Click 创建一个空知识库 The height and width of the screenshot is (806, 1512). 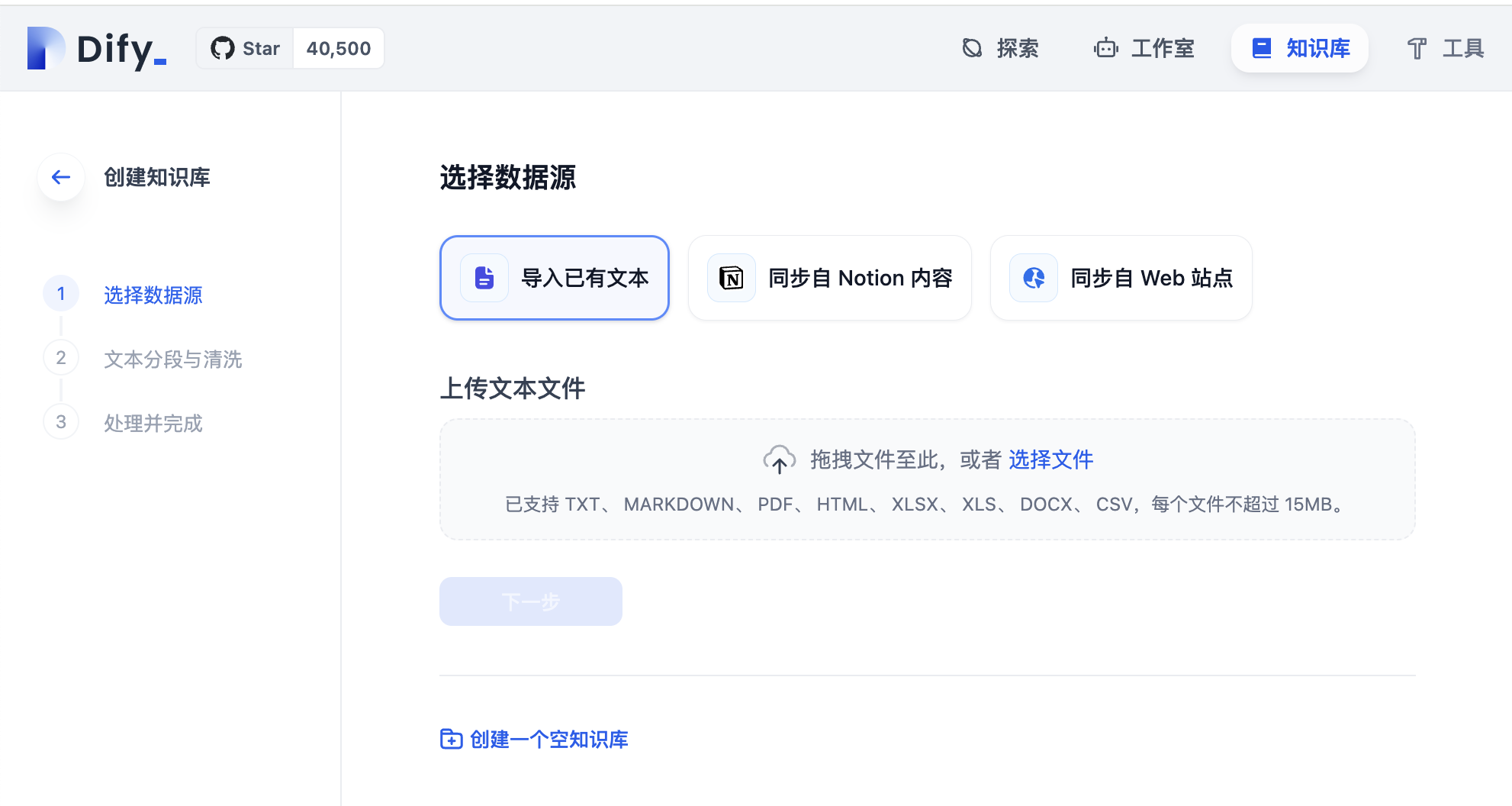coord(534,739)
